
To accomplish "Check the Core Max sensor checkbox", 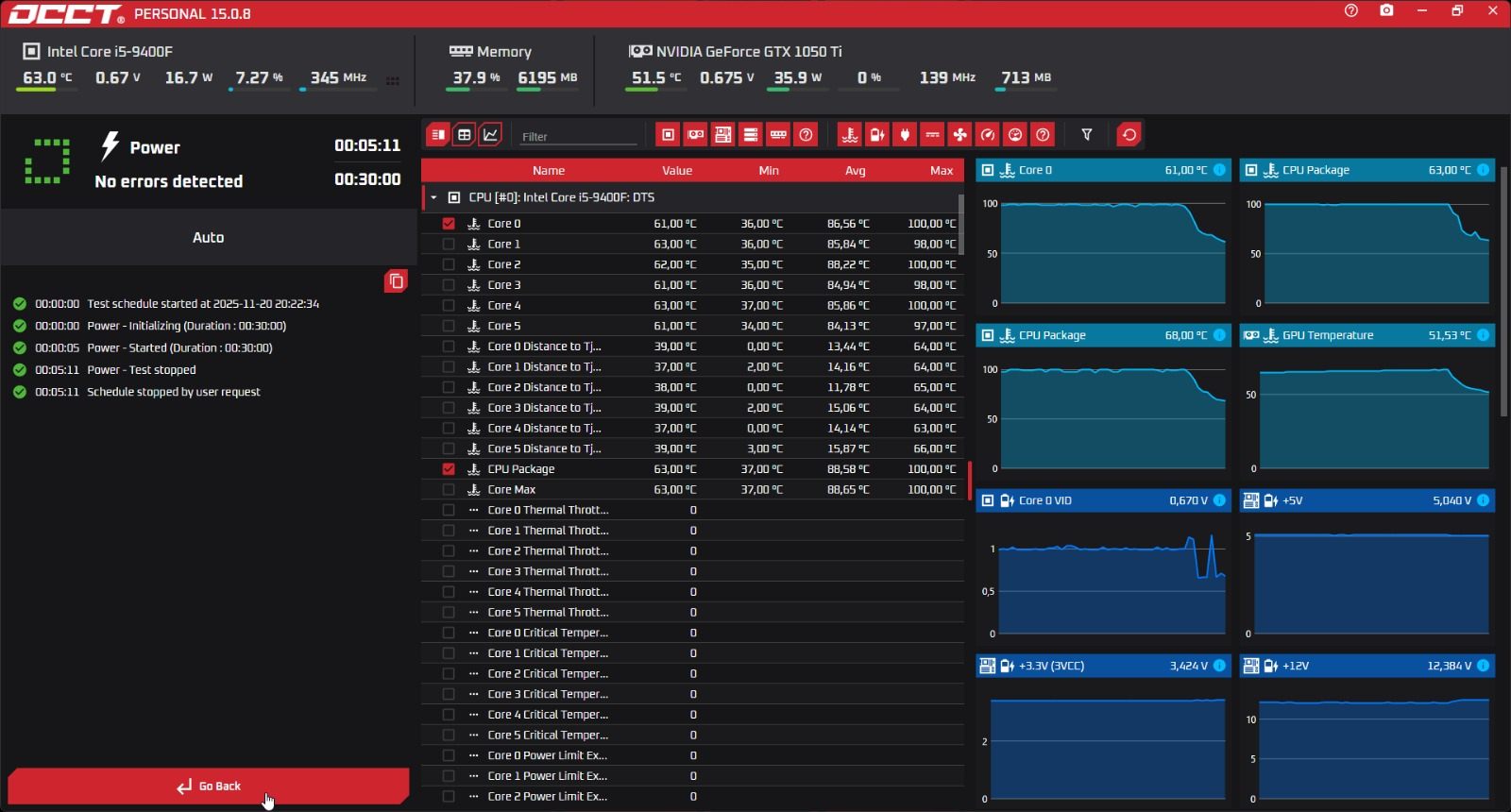I will (x=449, y=490).
